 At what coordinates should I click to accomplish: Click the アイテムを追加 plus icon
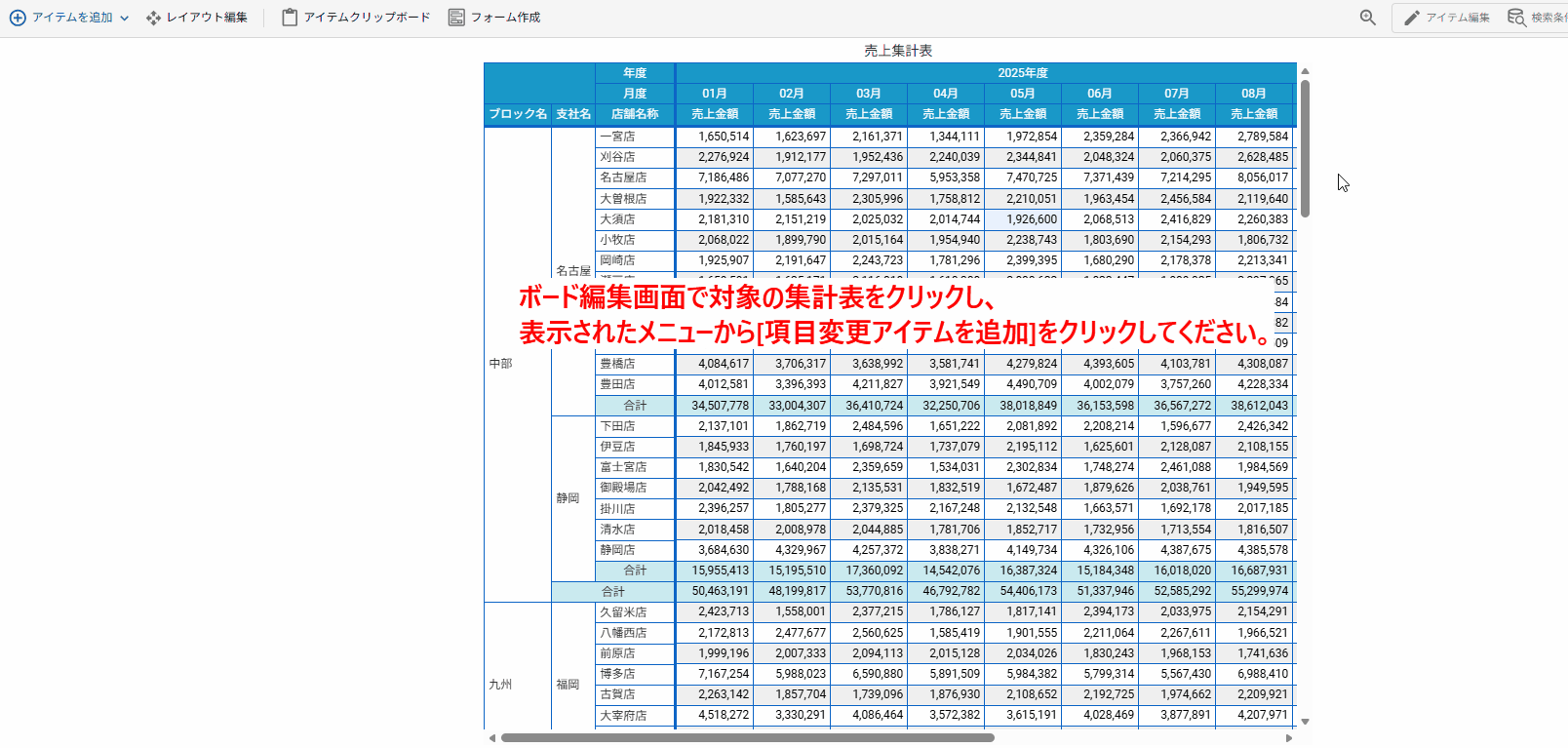(18, 18)
